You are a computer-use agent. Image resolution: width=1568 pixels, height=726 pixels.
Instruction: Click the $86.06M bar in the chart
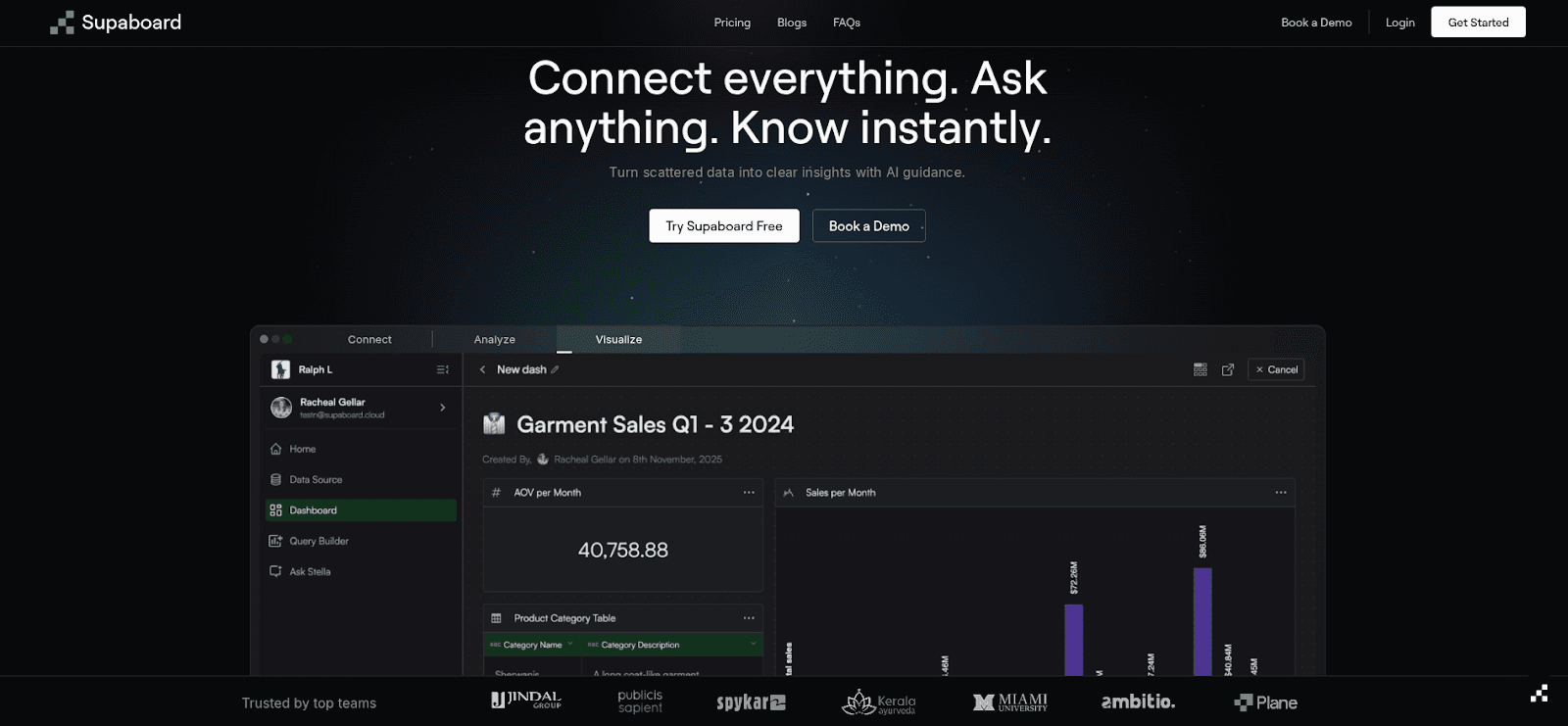coord(1202,621)
